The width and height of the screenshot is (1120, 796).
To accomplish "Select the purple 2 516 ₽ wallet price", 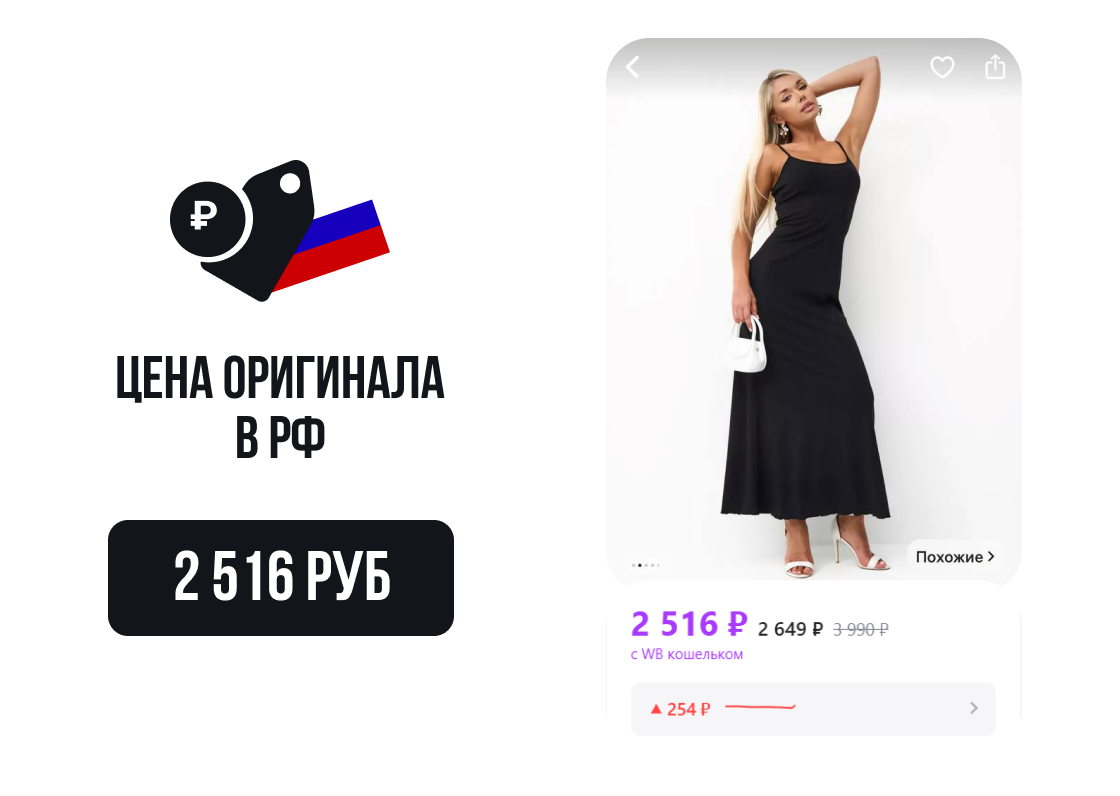I will coord(689,624).
